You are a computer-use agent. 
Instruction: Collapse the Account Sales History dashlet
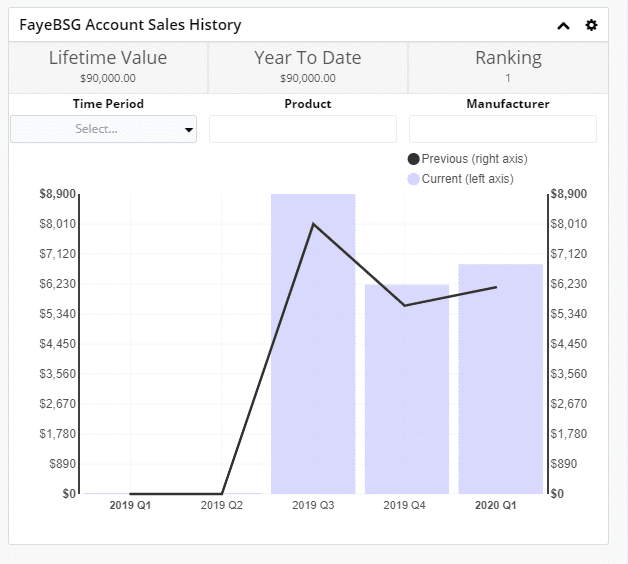[x=563, y=26]
